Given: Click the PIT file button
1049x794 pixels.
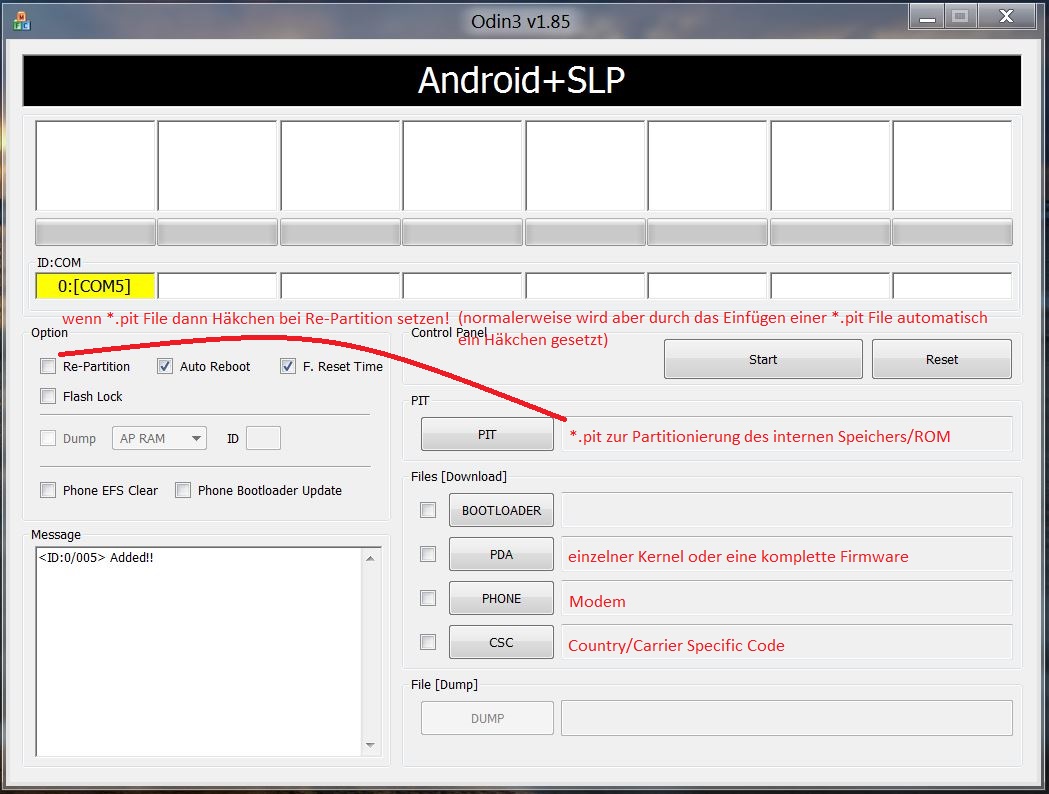Looking at the screenshot, I should (487, 434).
